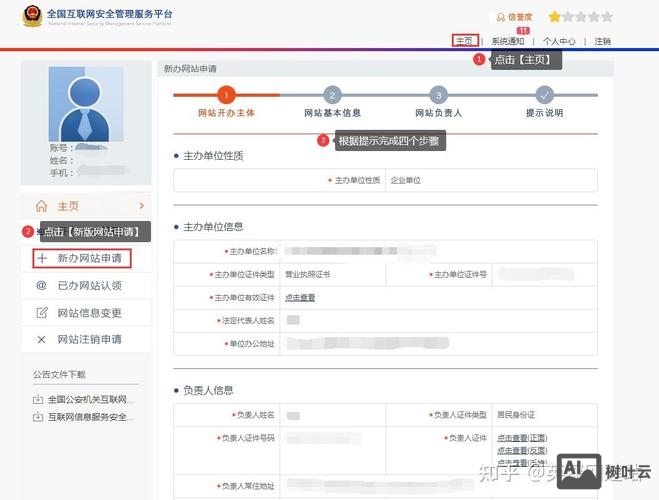The width and height of the screenshot is (659, 500).
Task: Expand the sidebar 主页 chevron arrow
Action: tap(142, 205)
